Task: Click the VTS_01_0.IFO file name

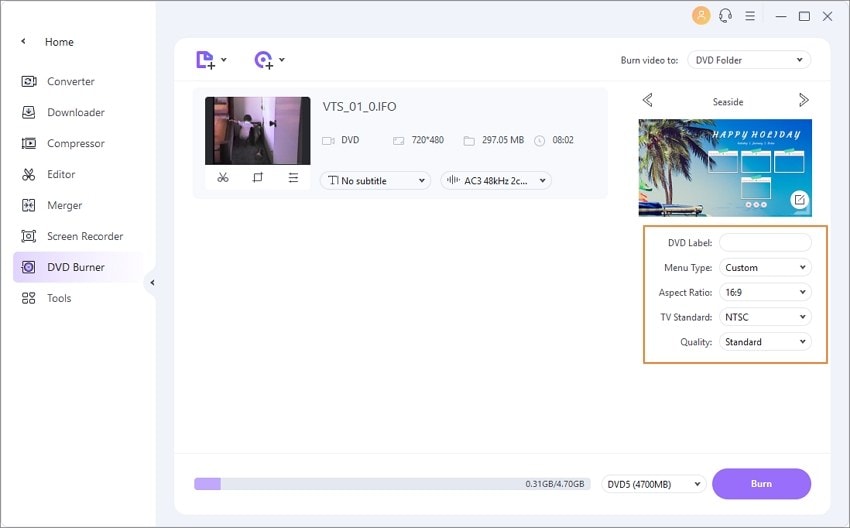Action: 359,106
